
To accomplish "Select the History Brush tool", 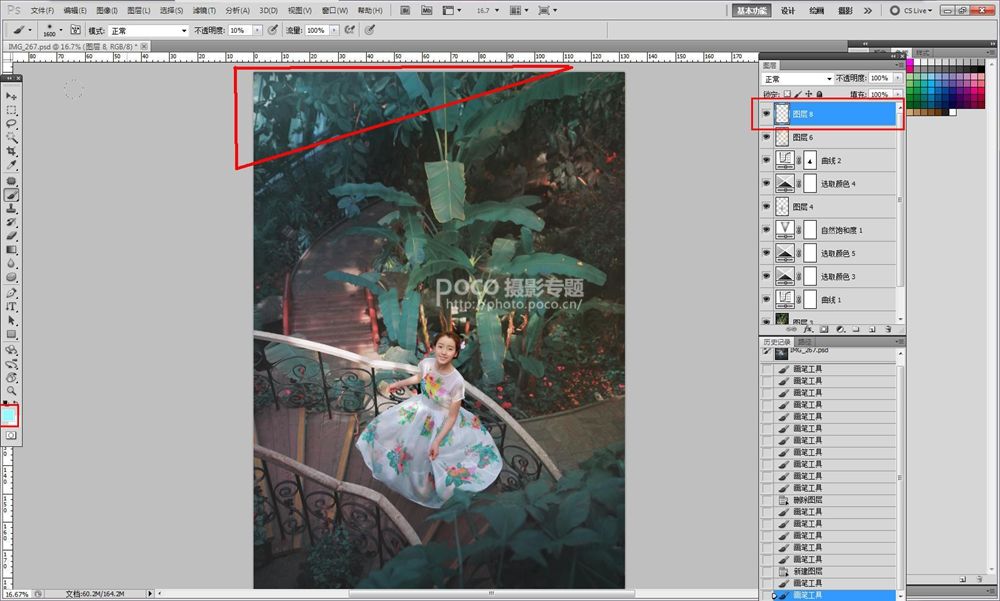I will (11, 222).
